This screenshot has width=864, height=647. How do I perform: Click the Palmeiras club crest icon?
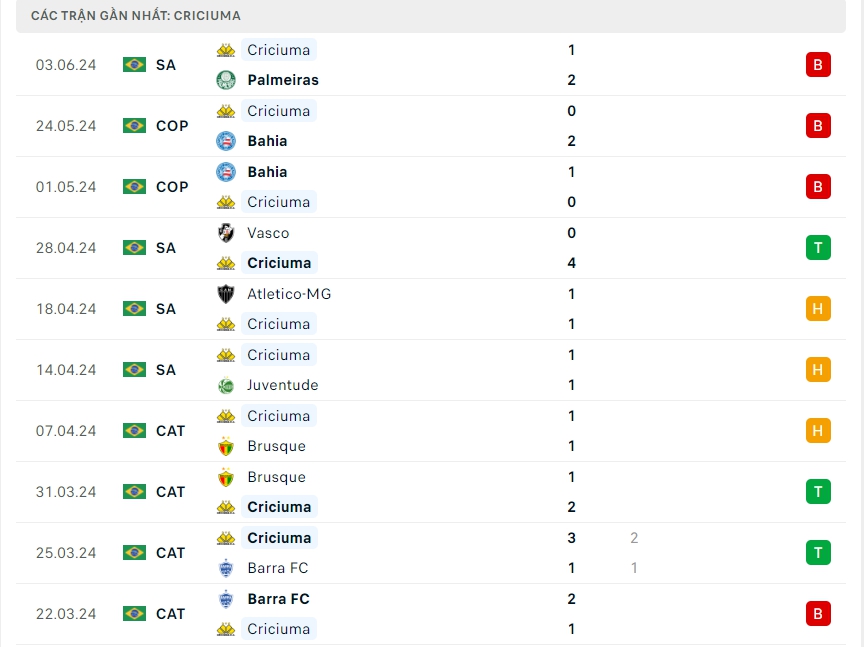226,80
